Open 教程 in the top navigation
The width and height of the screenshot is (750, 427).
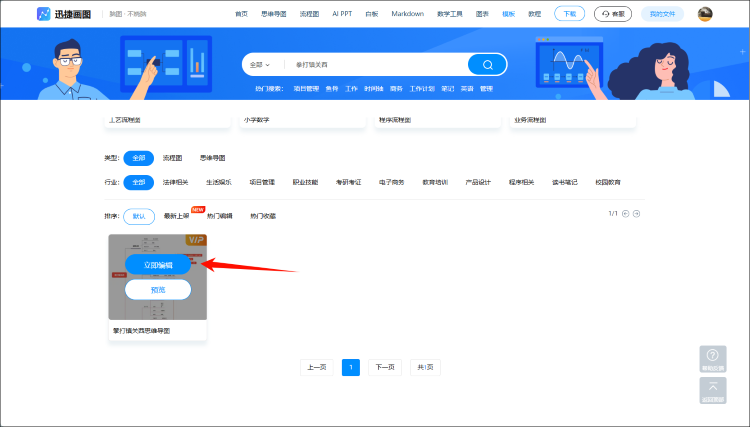coord(535,14)
